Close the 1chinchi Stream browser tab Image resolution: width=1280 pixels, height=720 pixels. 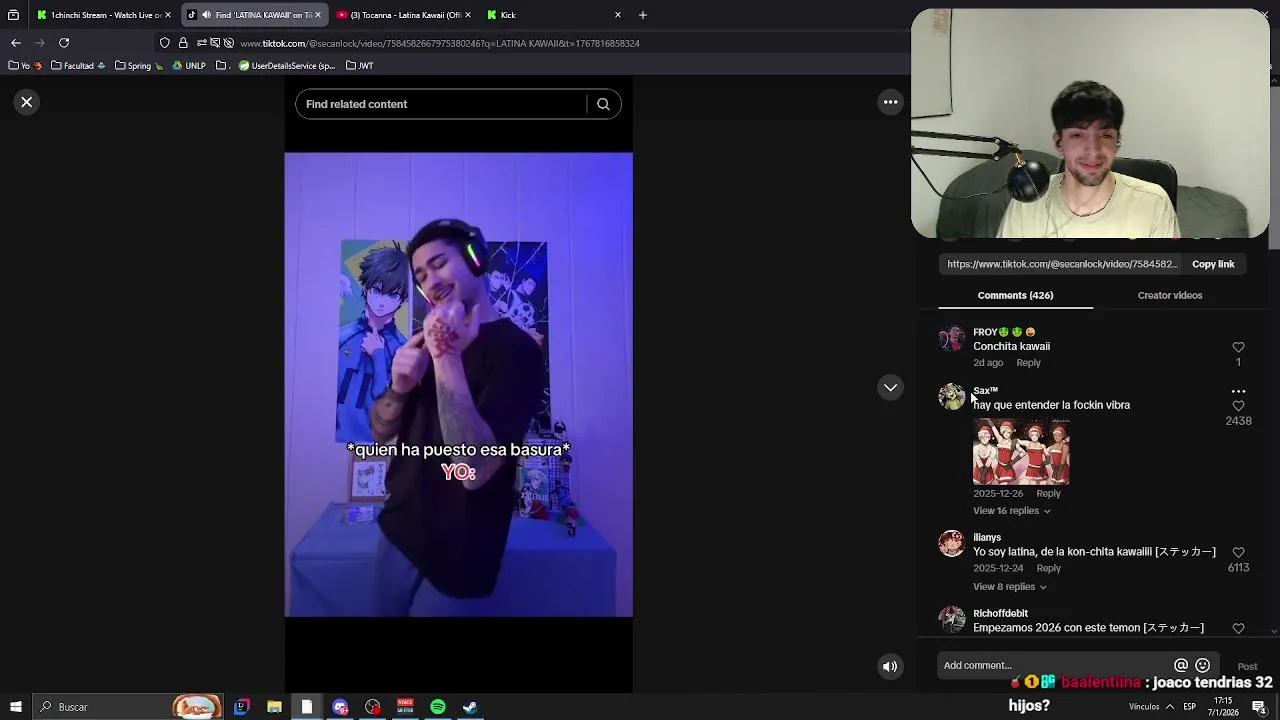tap(168, 15)
